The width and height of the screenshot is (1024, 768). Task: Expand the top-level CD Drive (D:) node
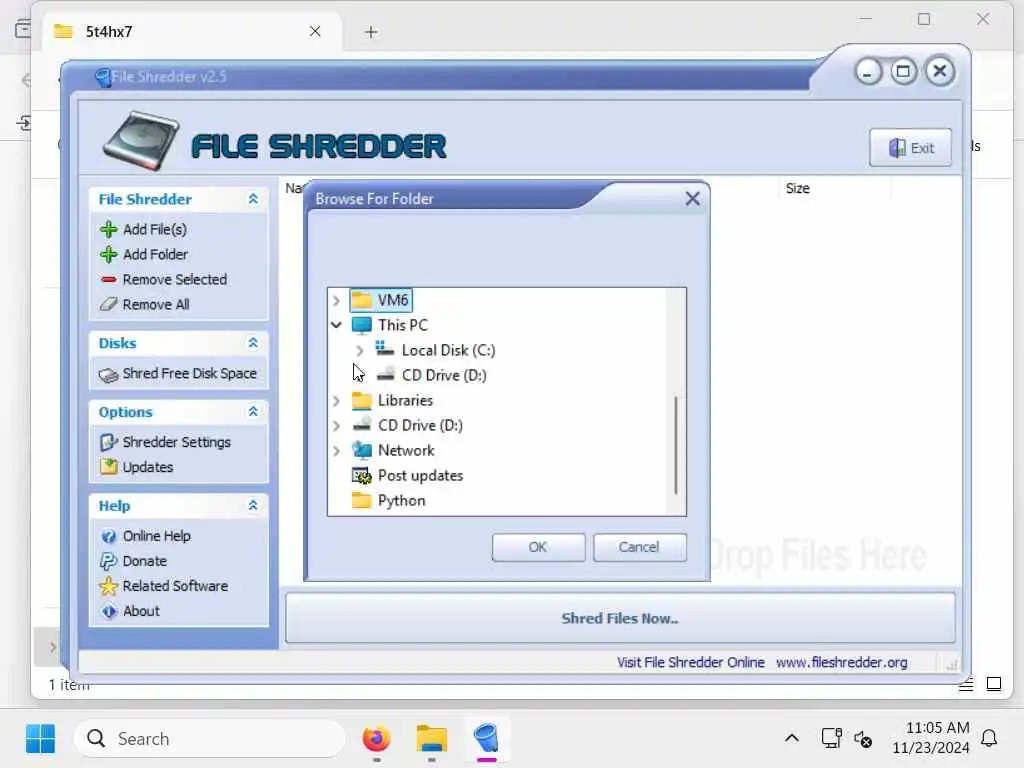(x=336, y=426)
